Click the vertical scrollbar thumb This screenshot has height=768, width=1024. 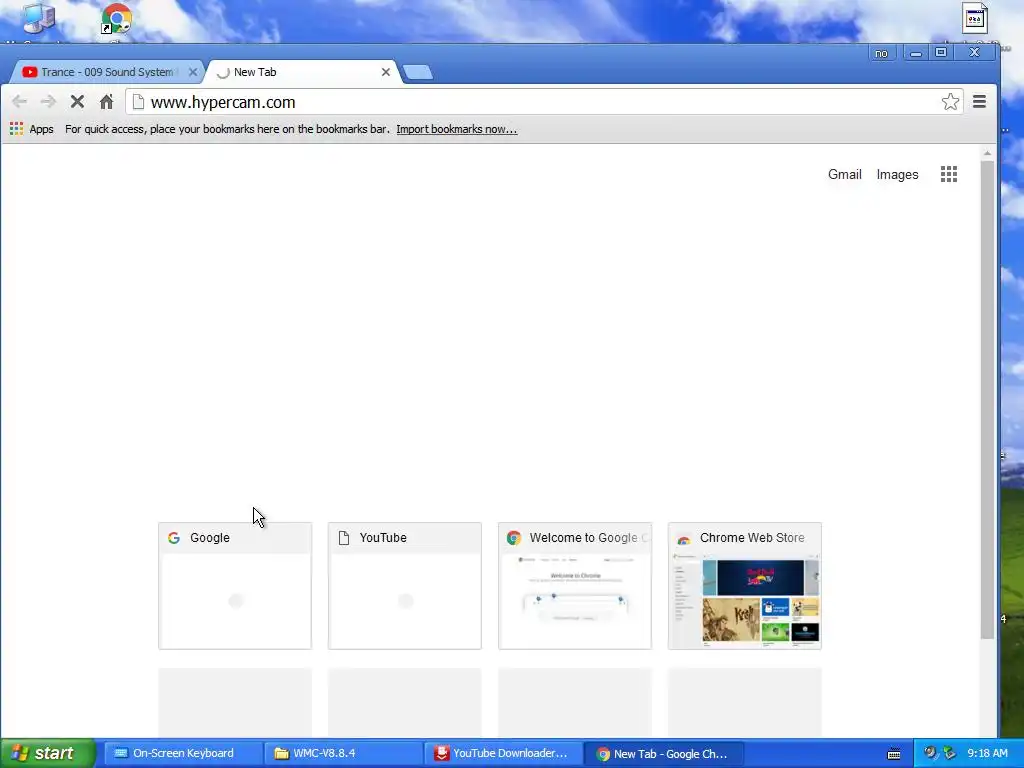[x=987, y=400]
